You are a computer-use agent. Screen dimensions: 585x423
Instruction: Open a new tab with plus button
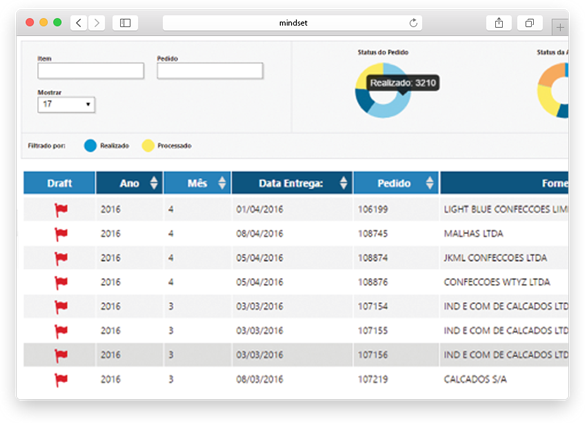click(560, 27)
